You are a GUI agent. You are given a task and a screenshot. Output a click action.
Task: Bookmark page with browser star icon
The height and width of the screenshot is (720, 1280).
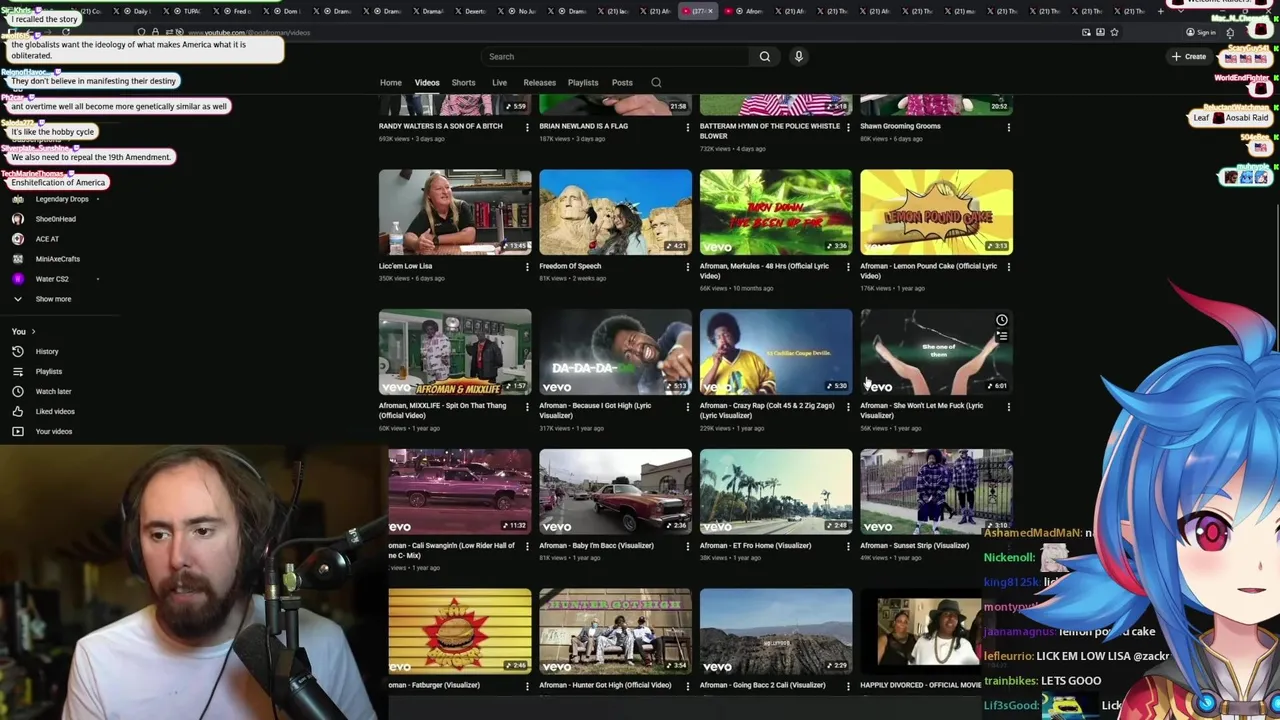(x=1114, y=32)
